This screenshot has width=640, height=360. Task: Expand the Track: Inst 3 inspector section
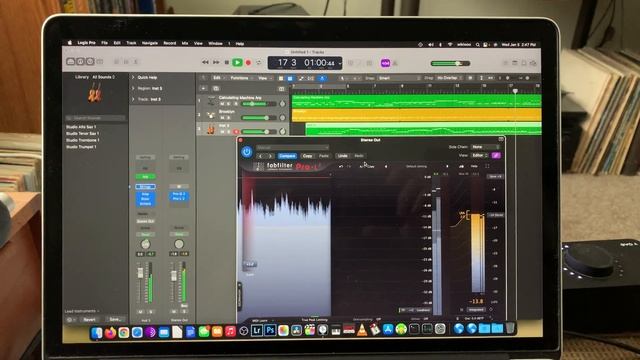click(133, 99)
